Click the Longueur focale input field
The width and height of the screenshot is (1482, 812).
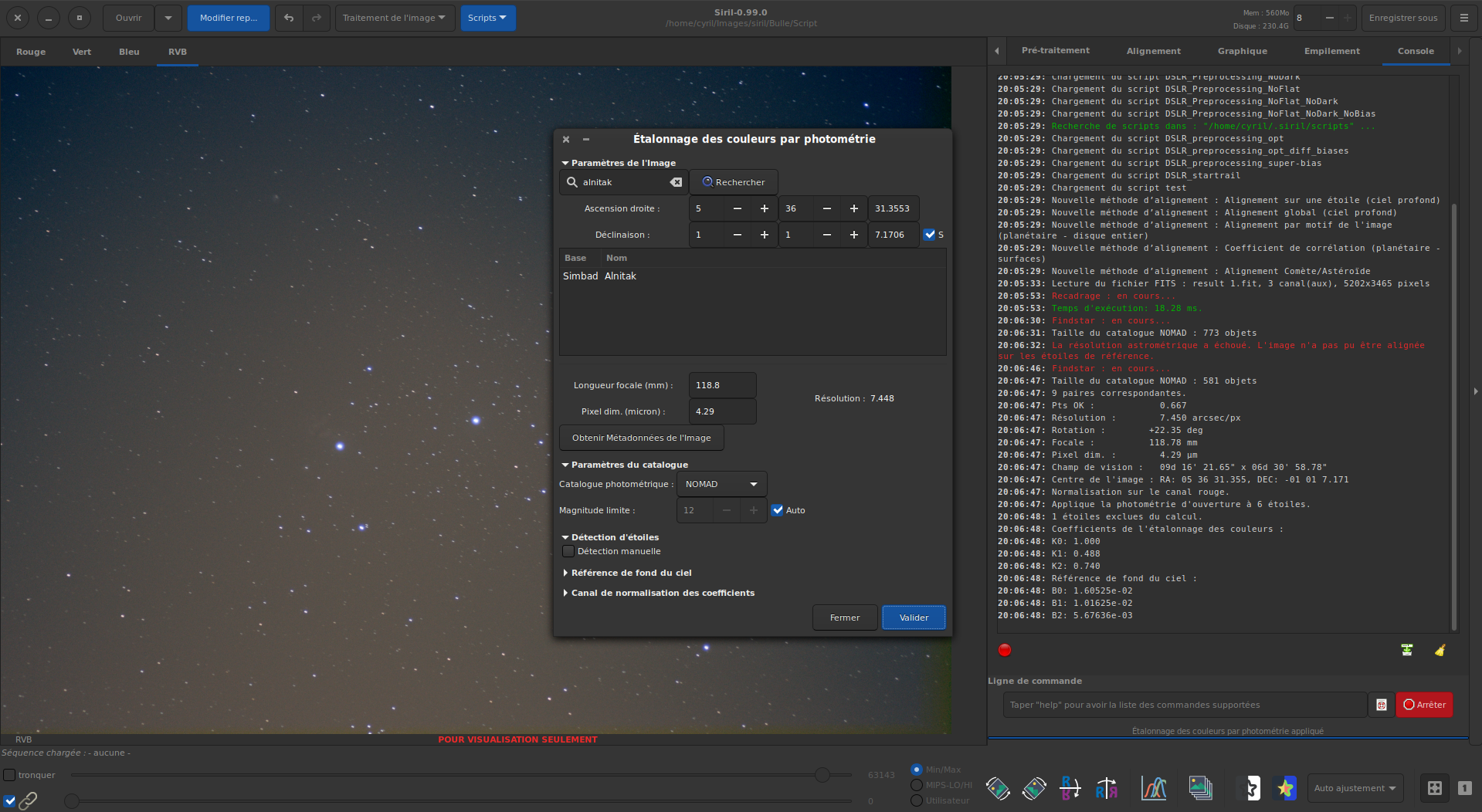pyautogui.click(x=721, y=385)
